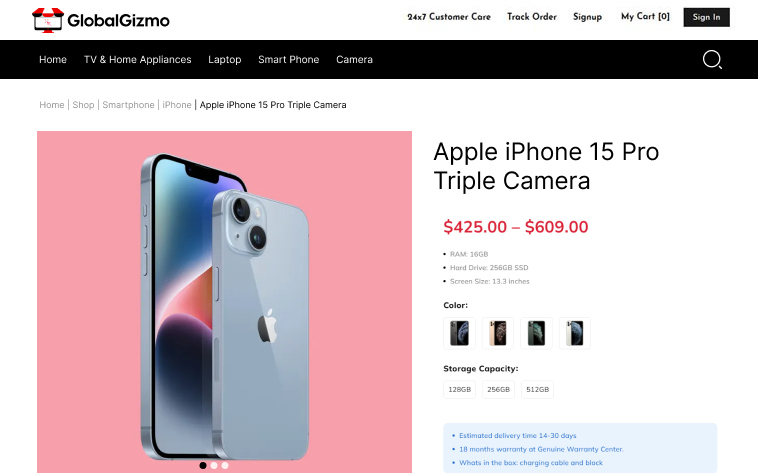Select 512GB storage capacity
The width and height of the screenshot is (758, 473).
point(537,389)
